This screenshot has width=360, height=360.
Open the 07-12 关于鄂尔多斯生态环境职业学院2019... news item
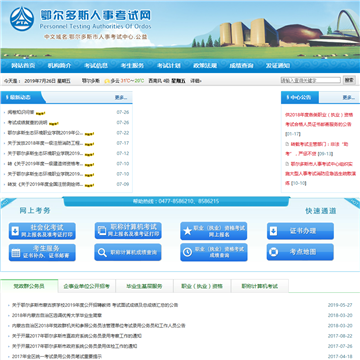[x=45, y=153]
